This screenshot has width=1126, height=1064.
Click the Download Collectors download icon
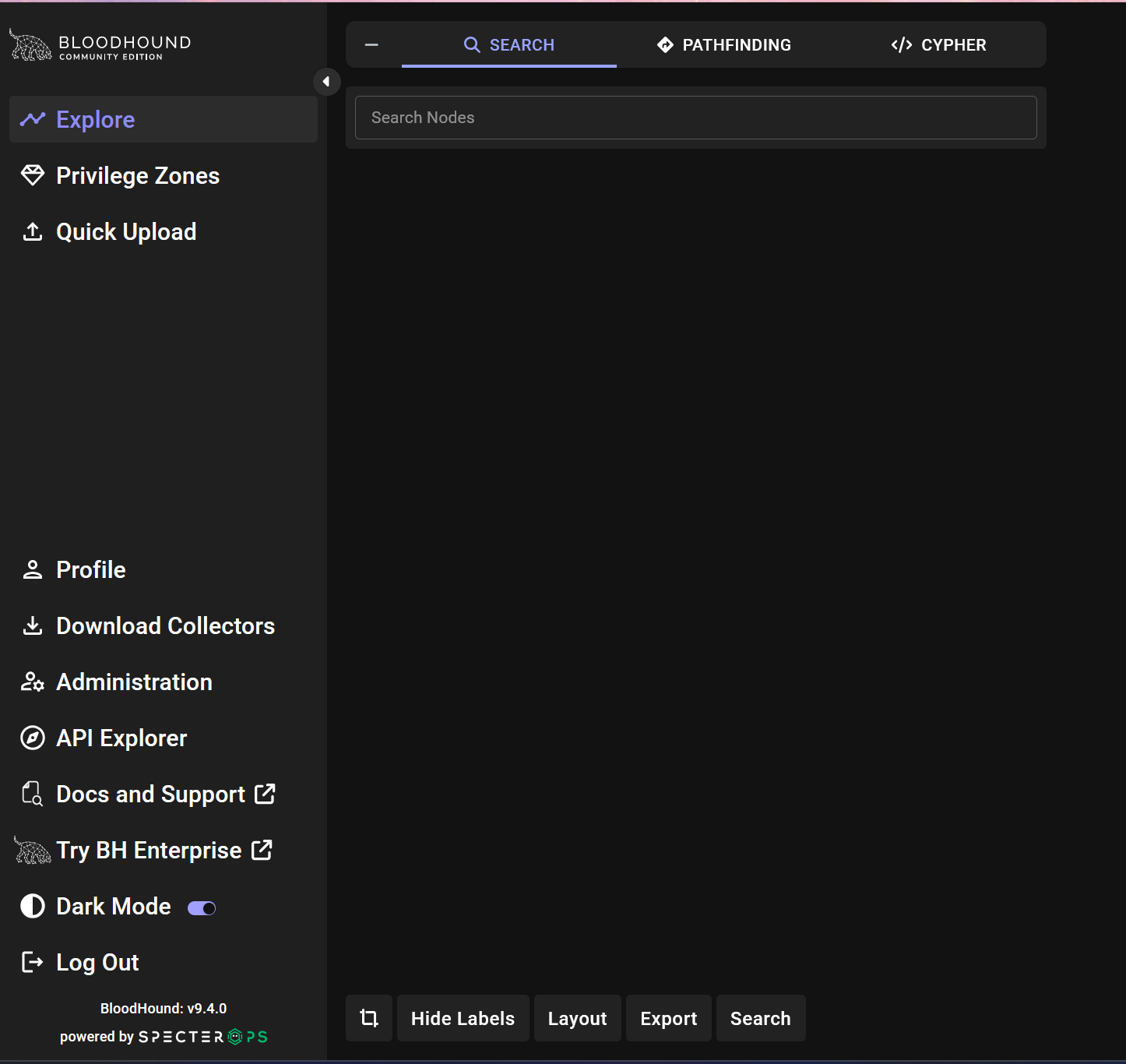point(33,625)
